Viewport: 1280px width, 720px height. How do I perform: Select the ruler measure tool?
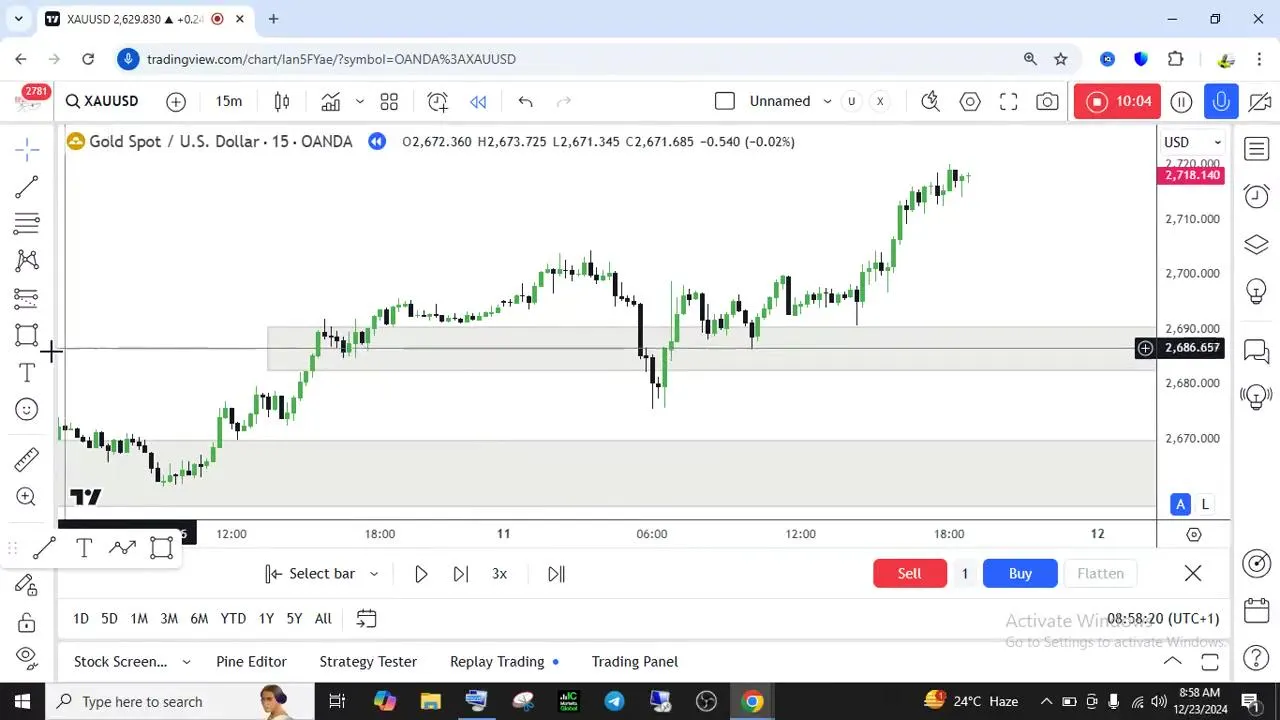point(27,460)
